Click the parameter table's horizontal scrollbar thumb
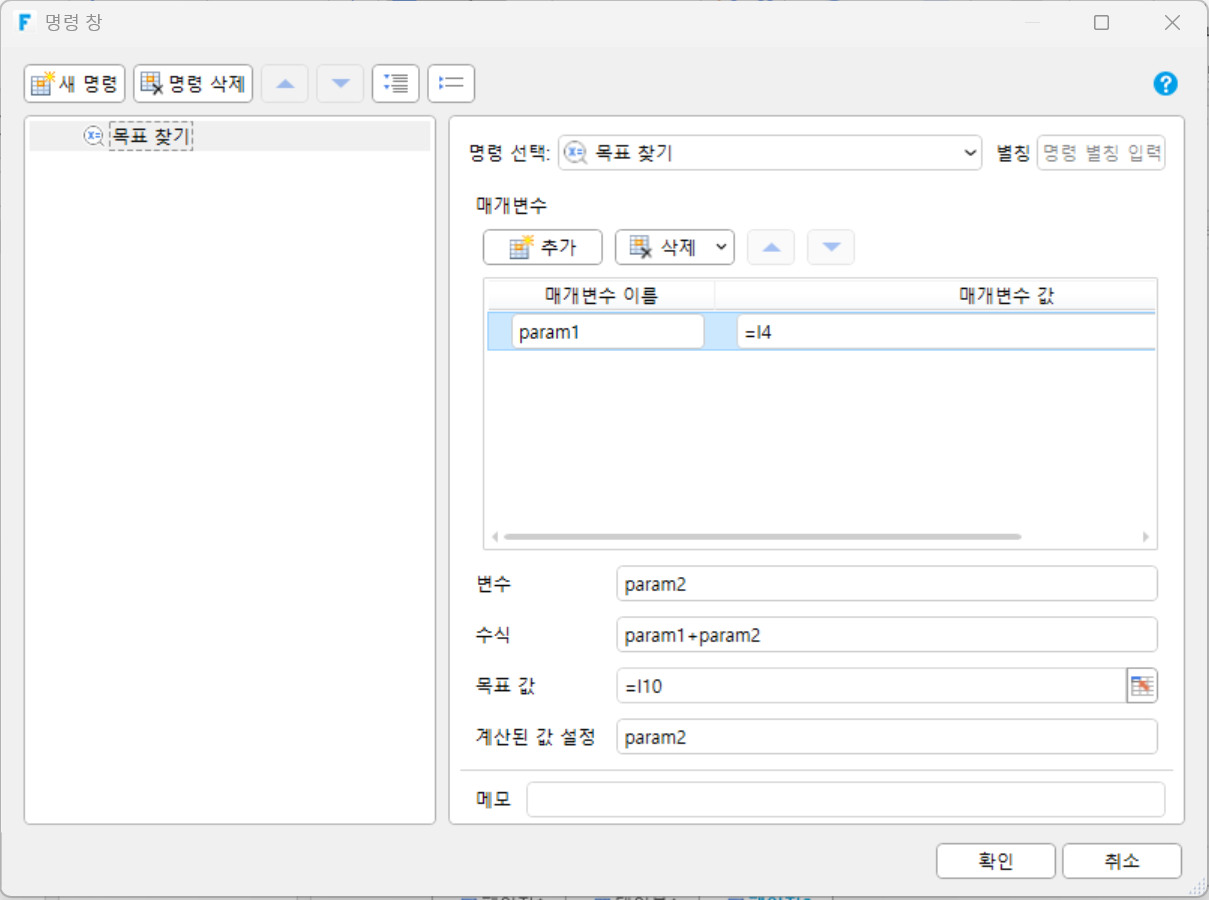This screenshot has width=1209, height=900. click(762, 537)
